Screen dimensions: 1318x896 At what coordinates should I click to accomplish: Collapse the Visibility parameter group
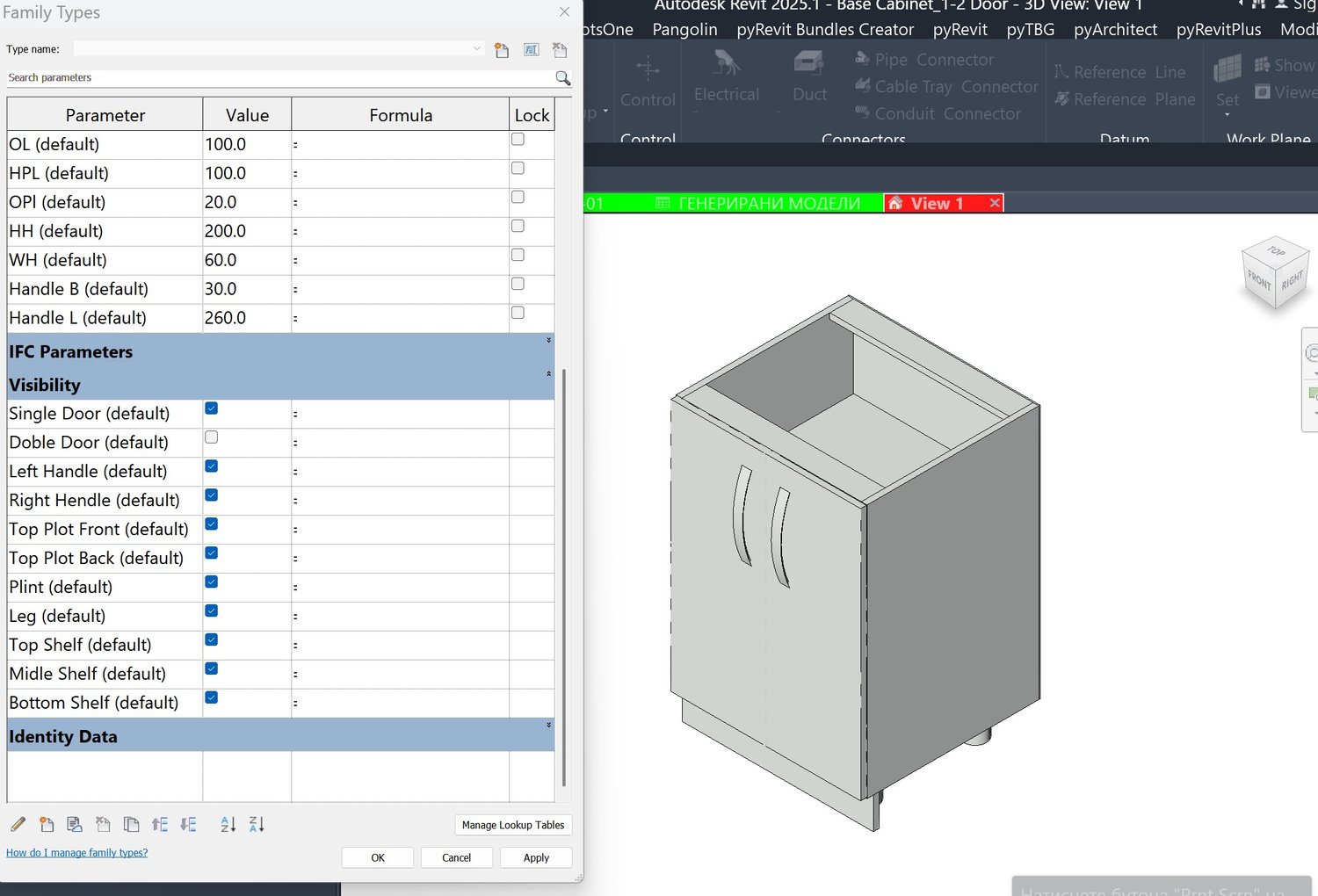(x=549, y=373)
